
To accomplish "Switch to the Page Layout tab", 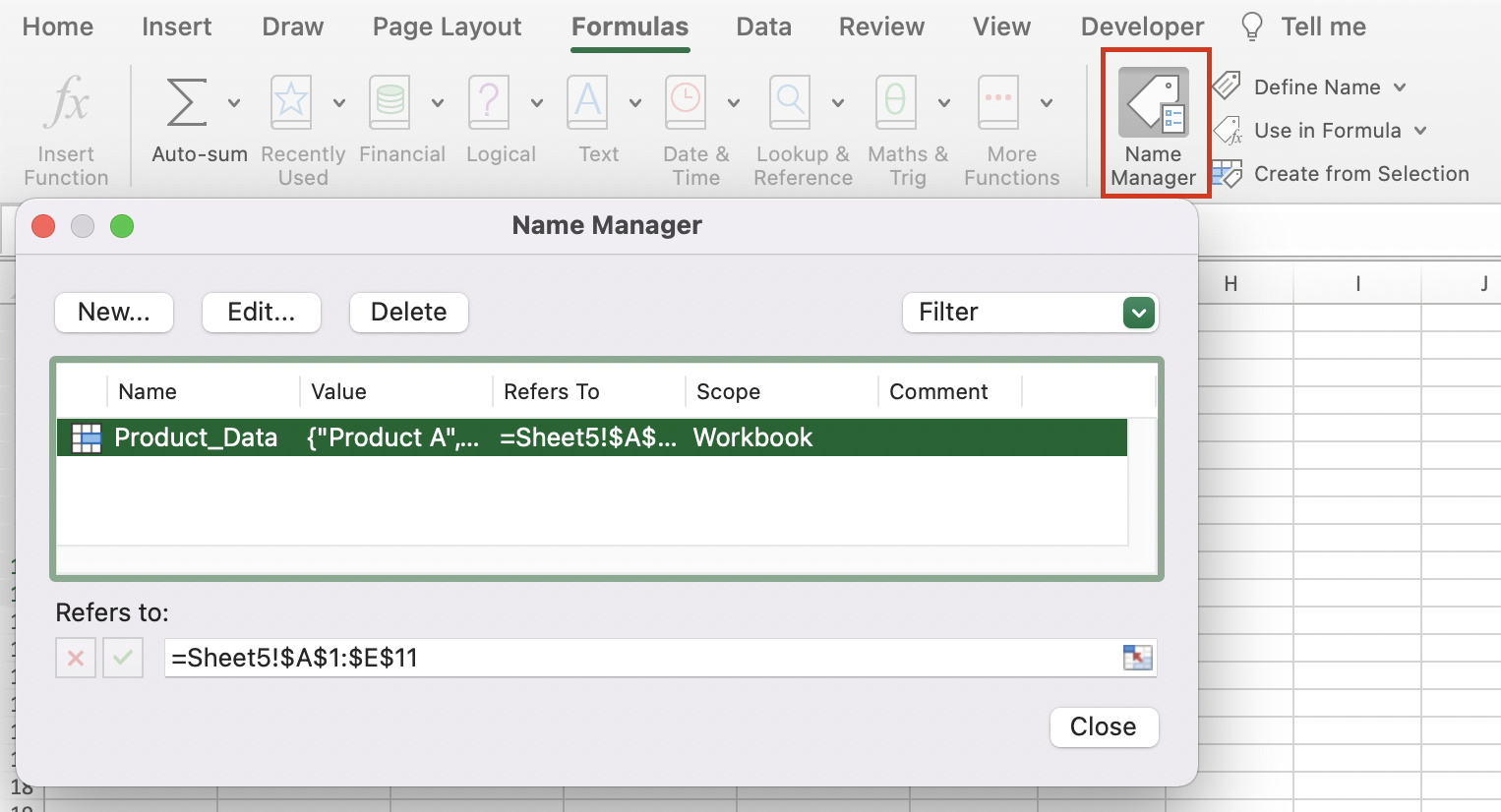I will pyautogui.click(x=447, y=27).
